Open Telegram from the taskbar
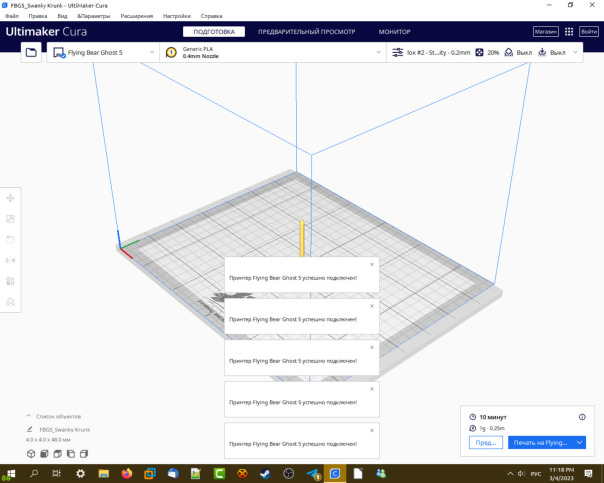Viewport: 604px width, 483px height. pyautogui.click(x=312, y=473)
